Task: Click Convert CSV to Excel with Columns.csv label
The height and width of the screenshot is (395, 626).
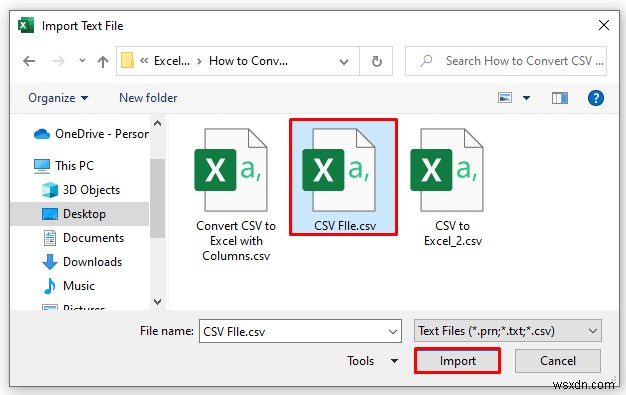Action: tap(236, 241)
